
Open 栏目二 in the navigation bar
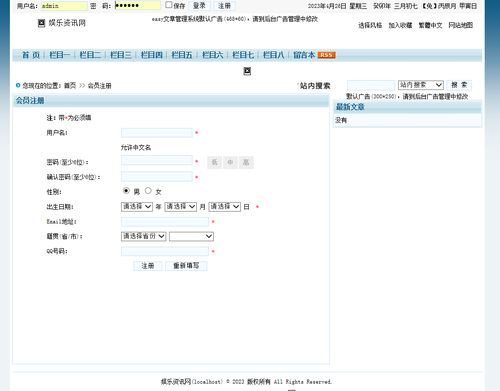[90, 55]
